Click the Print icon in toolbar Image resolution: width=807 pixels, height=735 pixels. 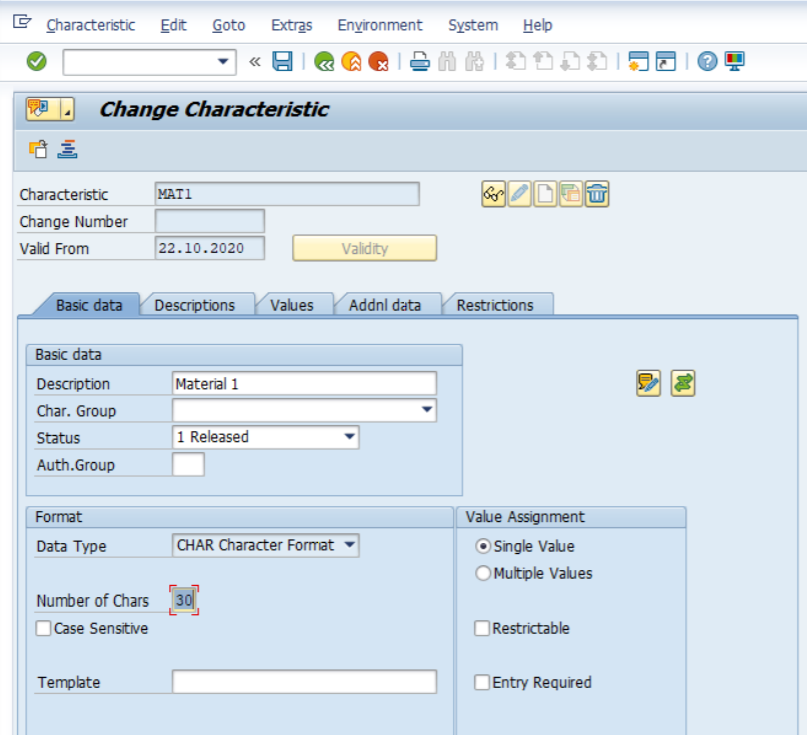coord(420,62)
